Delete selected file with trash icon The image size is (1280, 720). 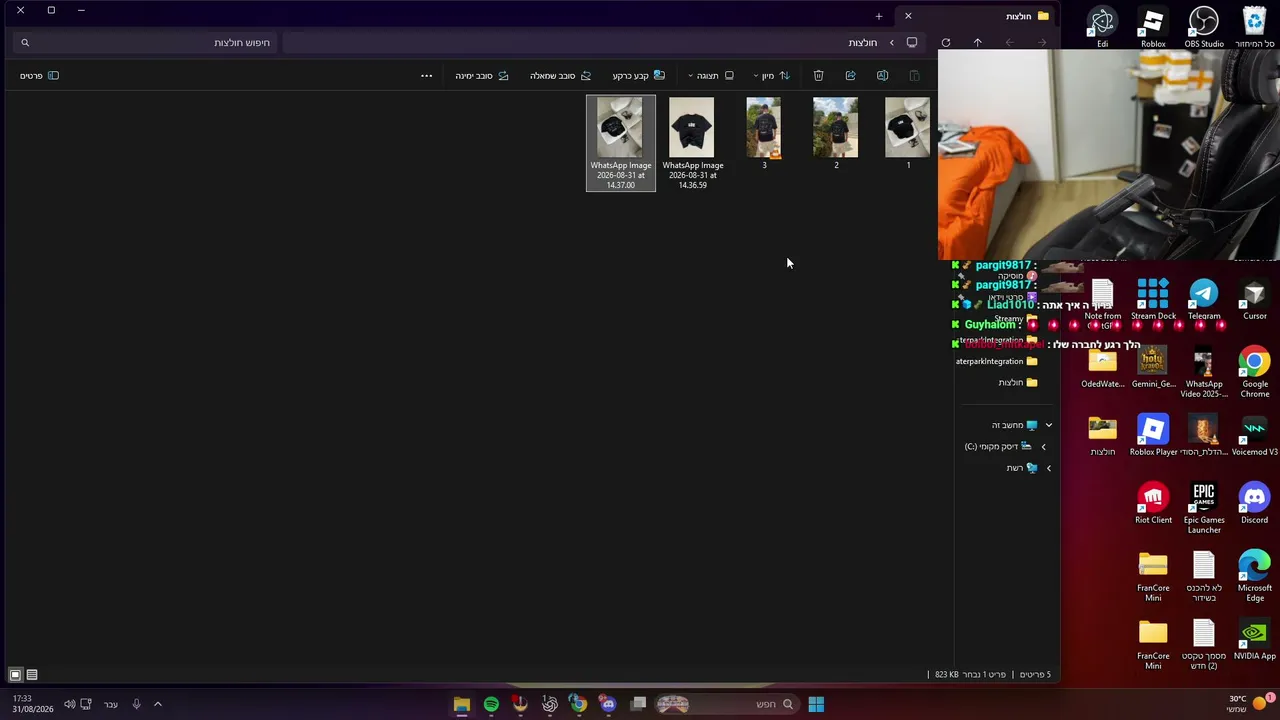[x=818, y=76]
